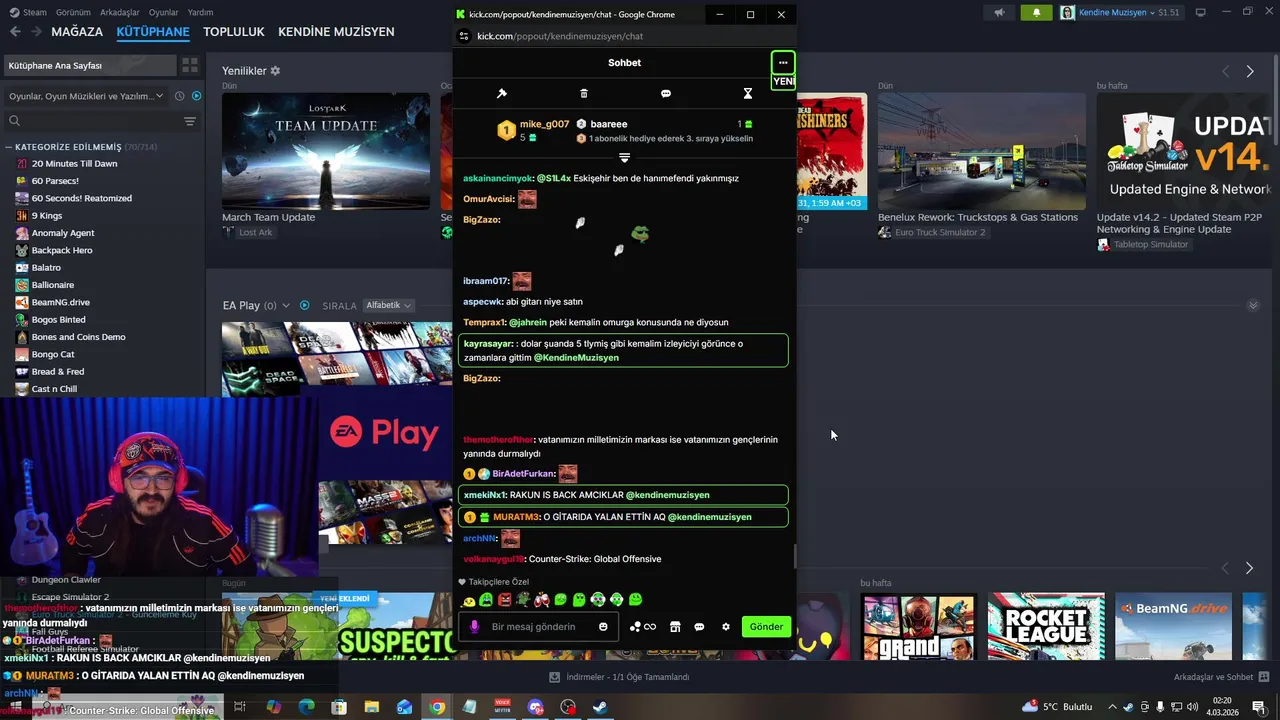Open the Alfabetik sort dropdown

(x=388, y=305)
